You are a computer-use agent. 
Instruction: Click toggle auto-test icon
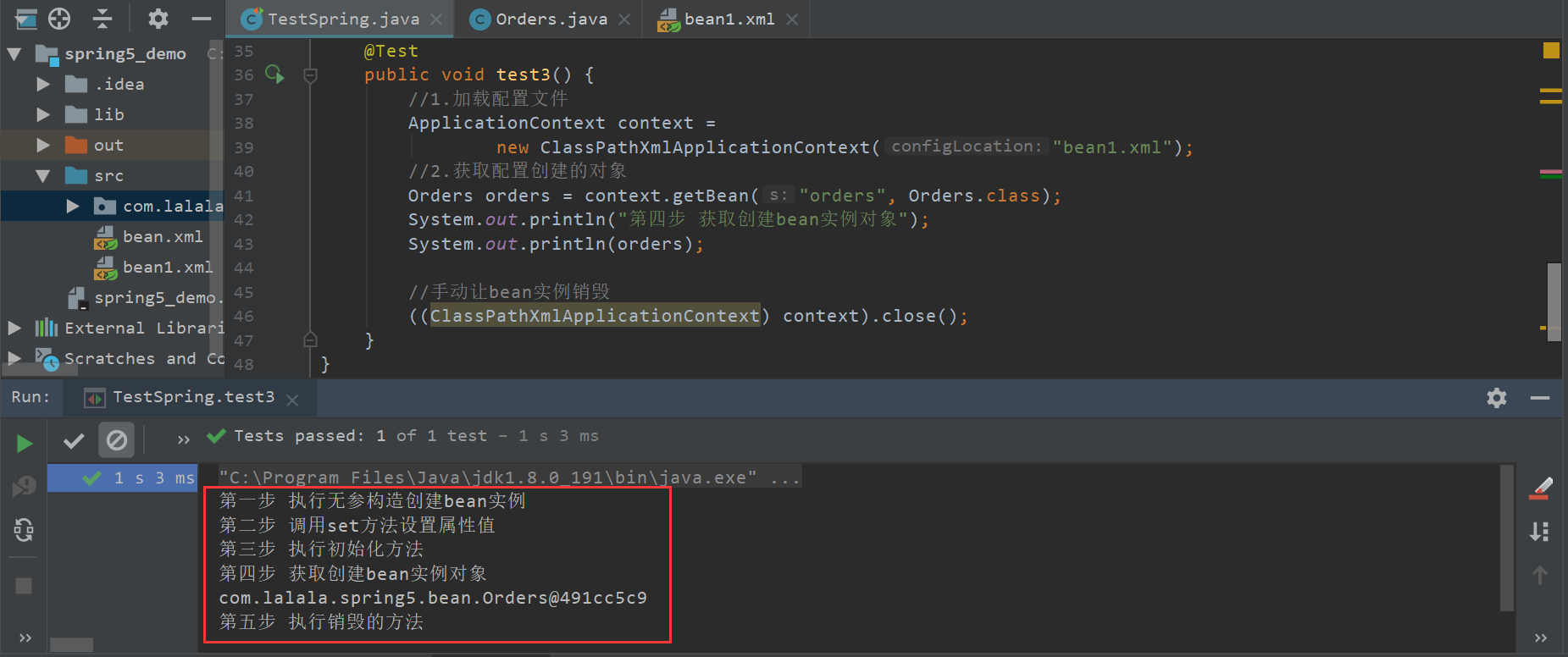tap(24, 530)
